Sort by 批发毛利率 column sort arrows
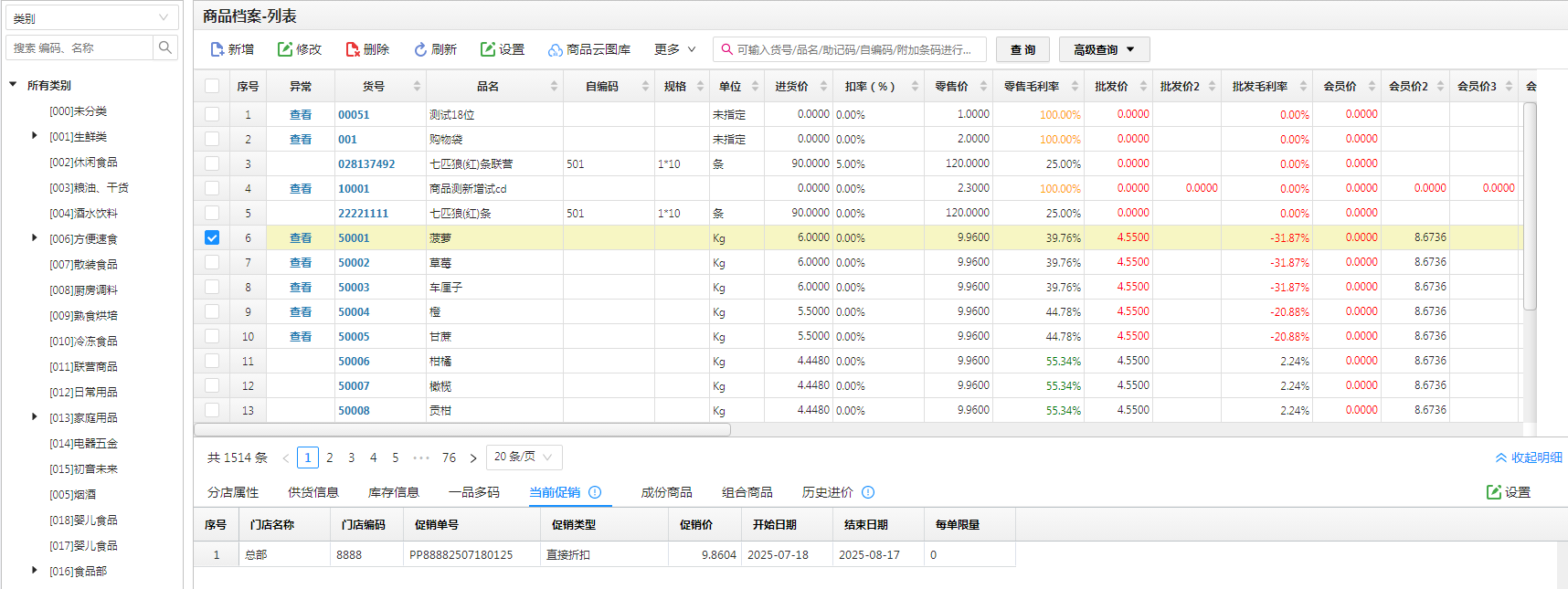The image size is (1568, 589). 1304,86
